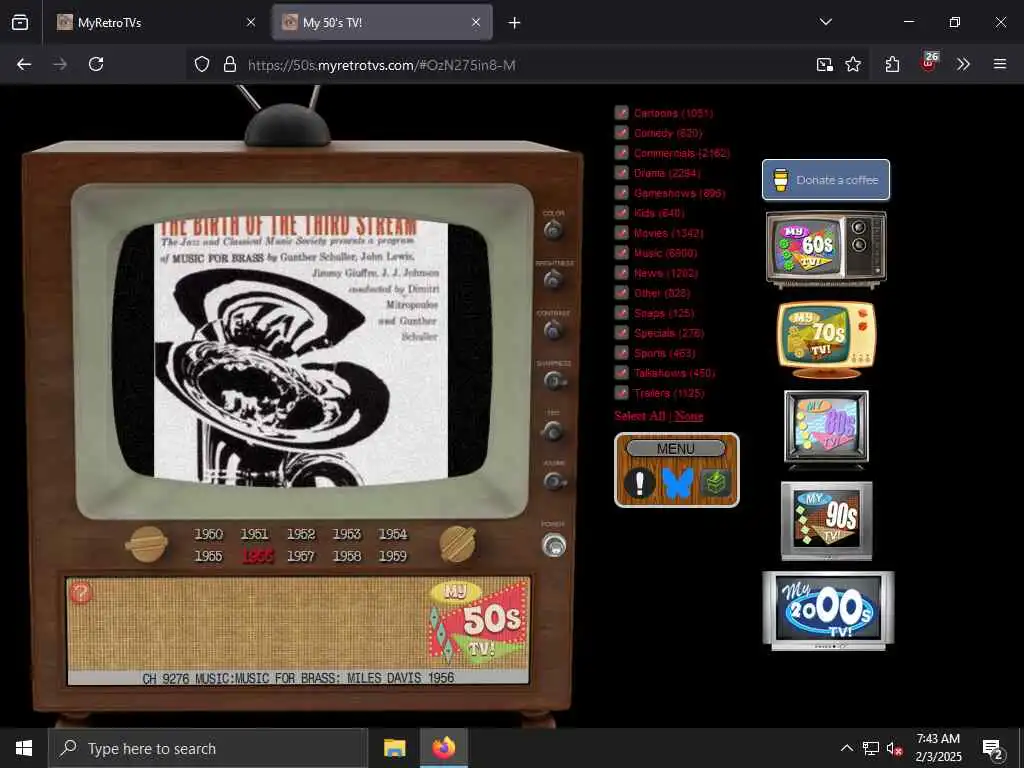This screenshot has width=1024, height=768.
Task: Uncheck the Gameshows category checkbox
Action: click(621, 193)
